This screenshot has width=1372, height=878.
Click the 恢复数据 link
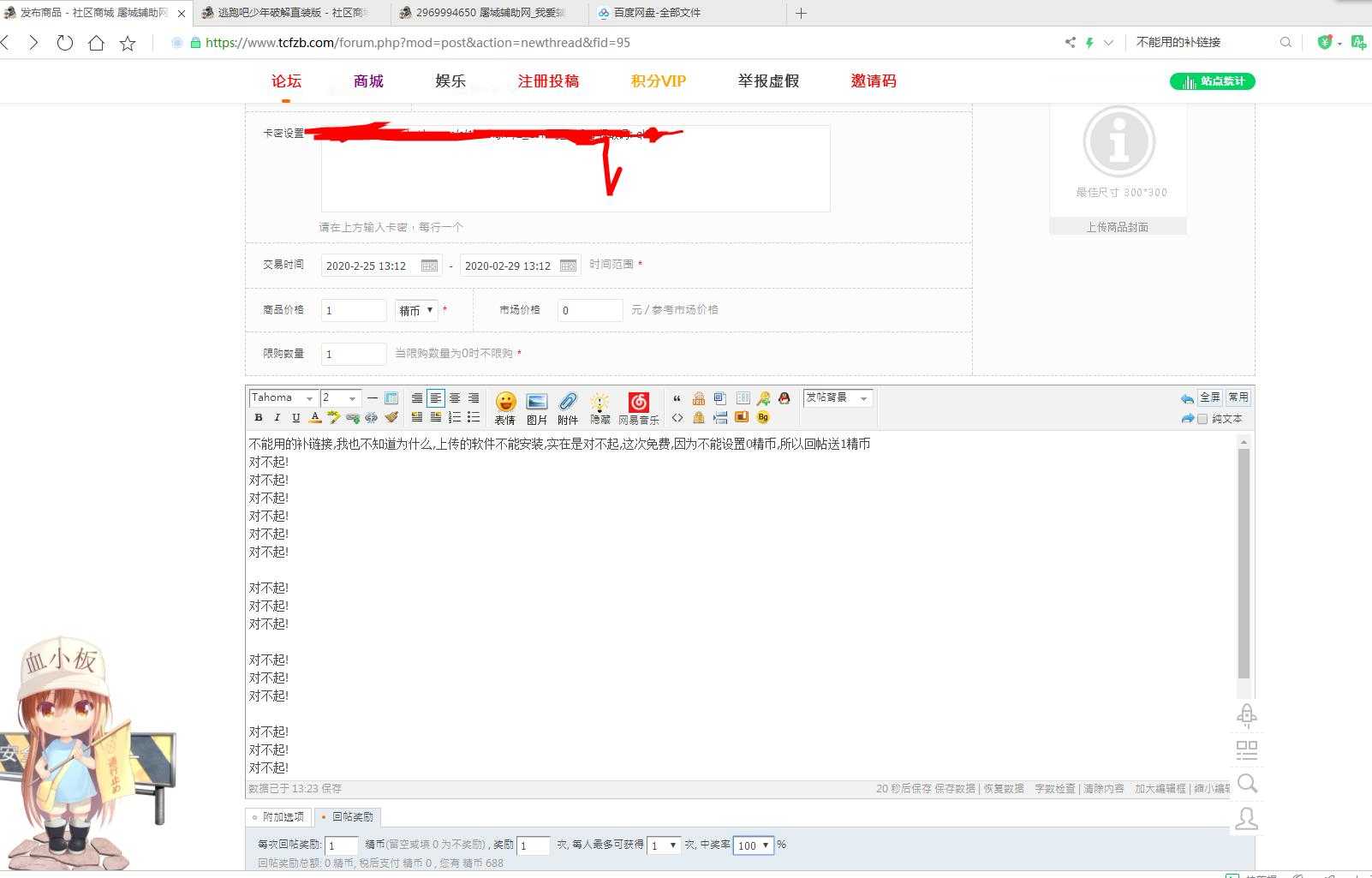pos(1004,789)
